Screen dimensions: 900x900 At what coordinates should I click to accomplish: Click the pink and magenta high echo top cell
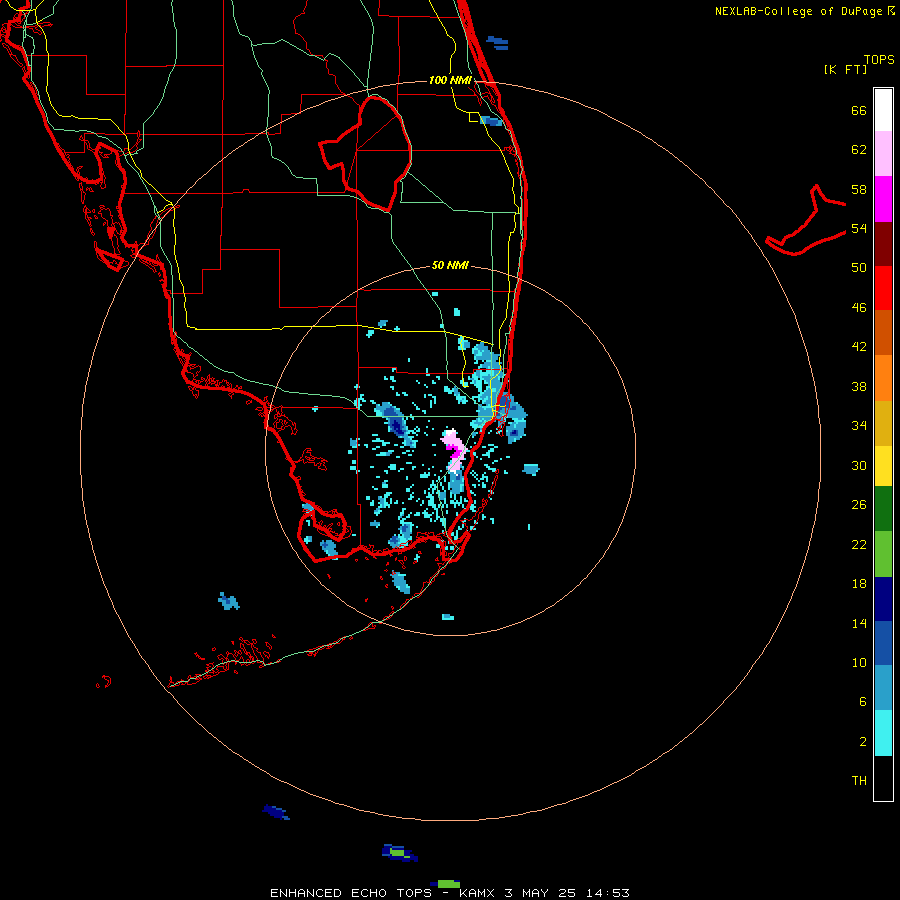coord(453,450)
